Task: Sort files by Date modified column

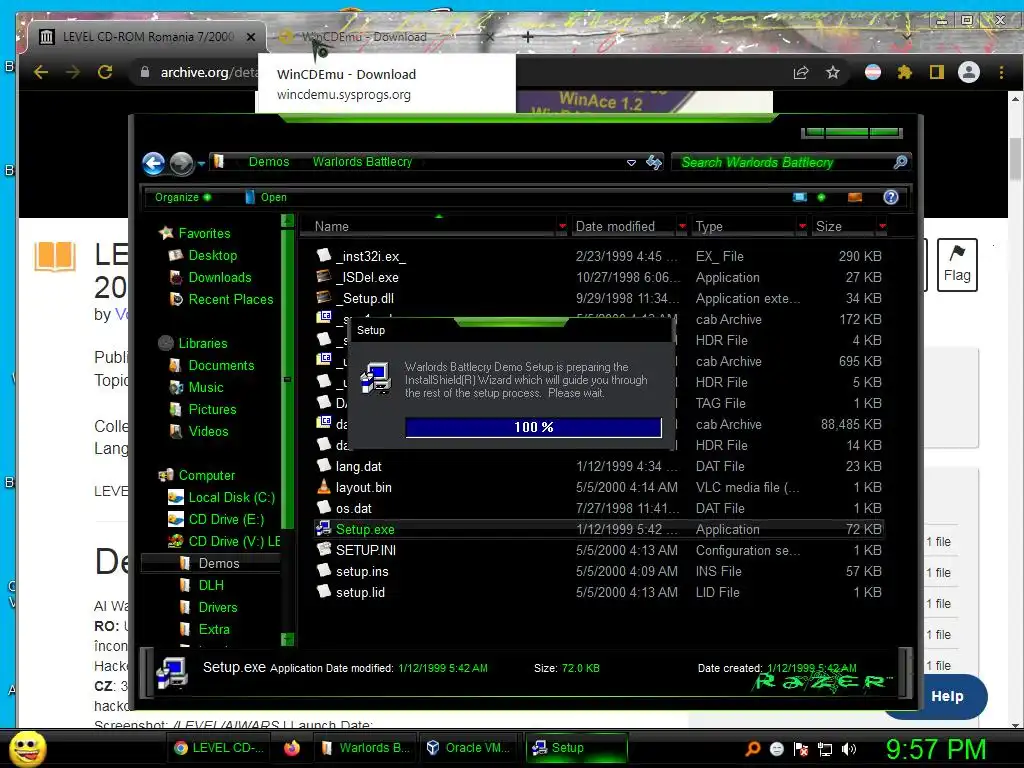Action: coord(615,227)
